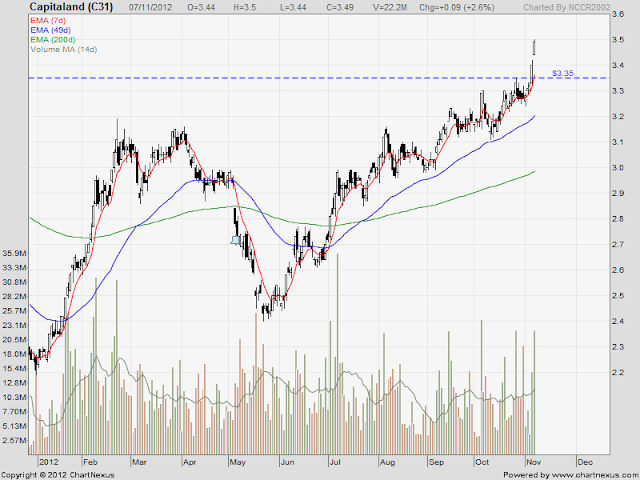This screenshot has width=640, height=480.
Task: Click the 3.3 price axis label
Action: pyautogui.click(x=618, y=91)
